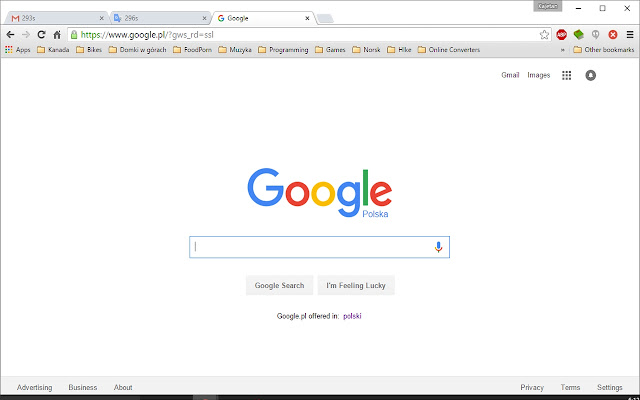
Task: Open the Hike bookmark folder
Action: coord(399,50)
